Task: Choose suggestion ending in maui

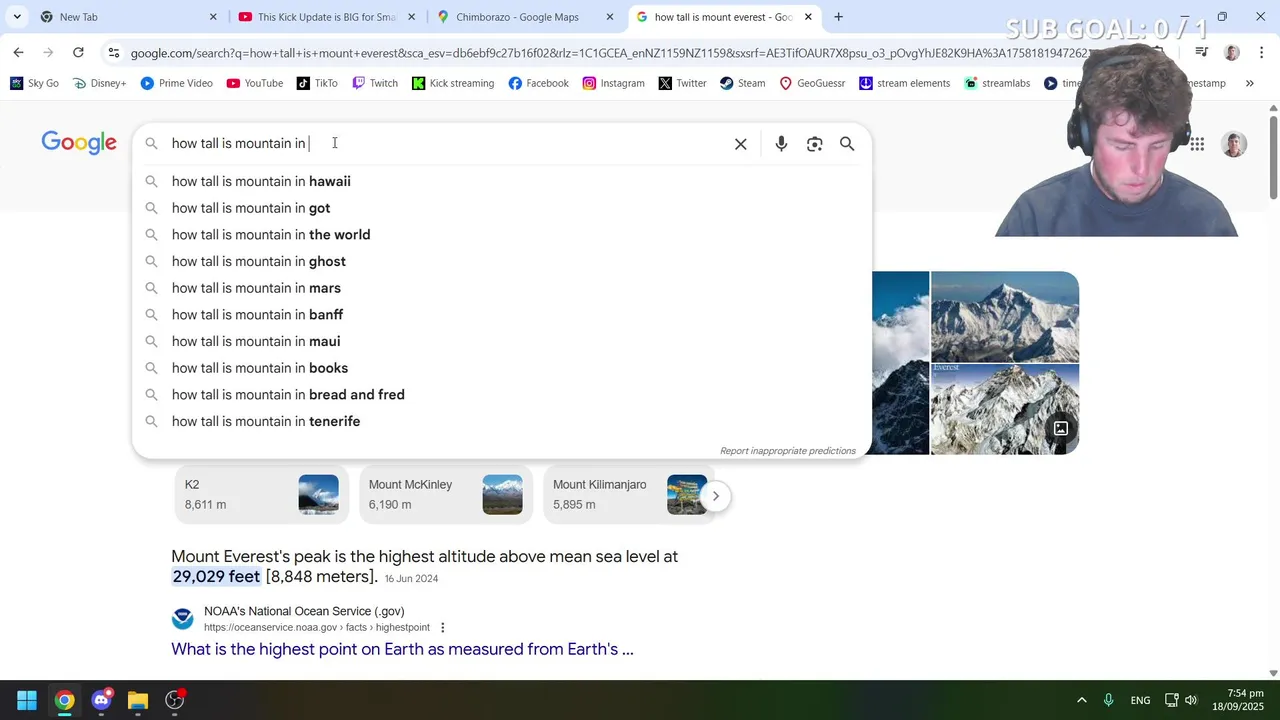Action: [502, 341]
